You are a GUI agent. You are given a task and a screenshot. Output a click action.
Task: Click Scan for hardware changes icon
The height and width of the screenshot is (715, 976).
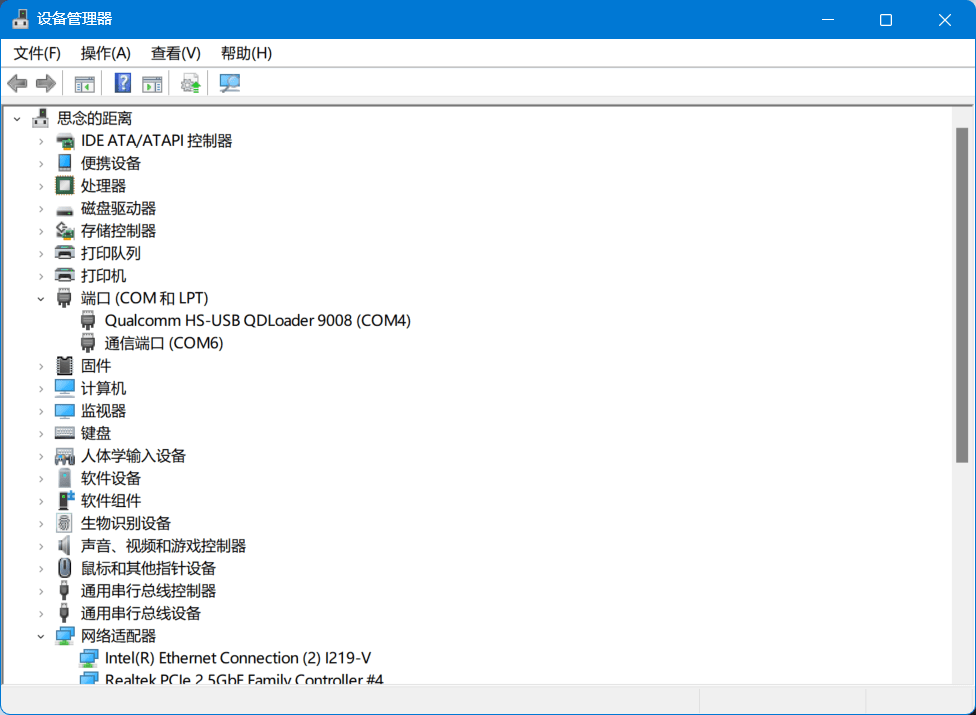click(230, 84)
